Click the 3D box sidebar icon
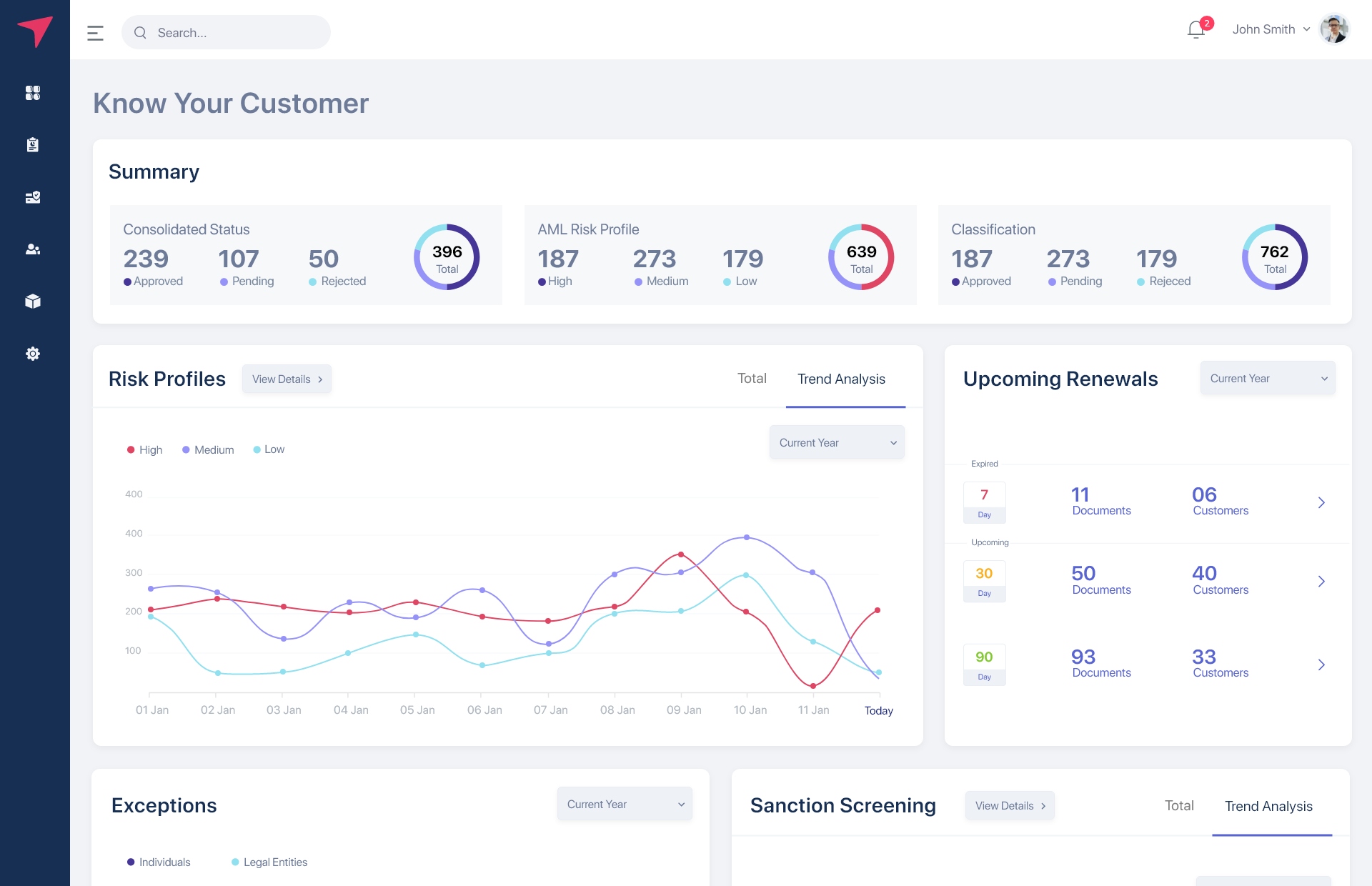Screen dimensions: 1372x886 pos(33,302)
